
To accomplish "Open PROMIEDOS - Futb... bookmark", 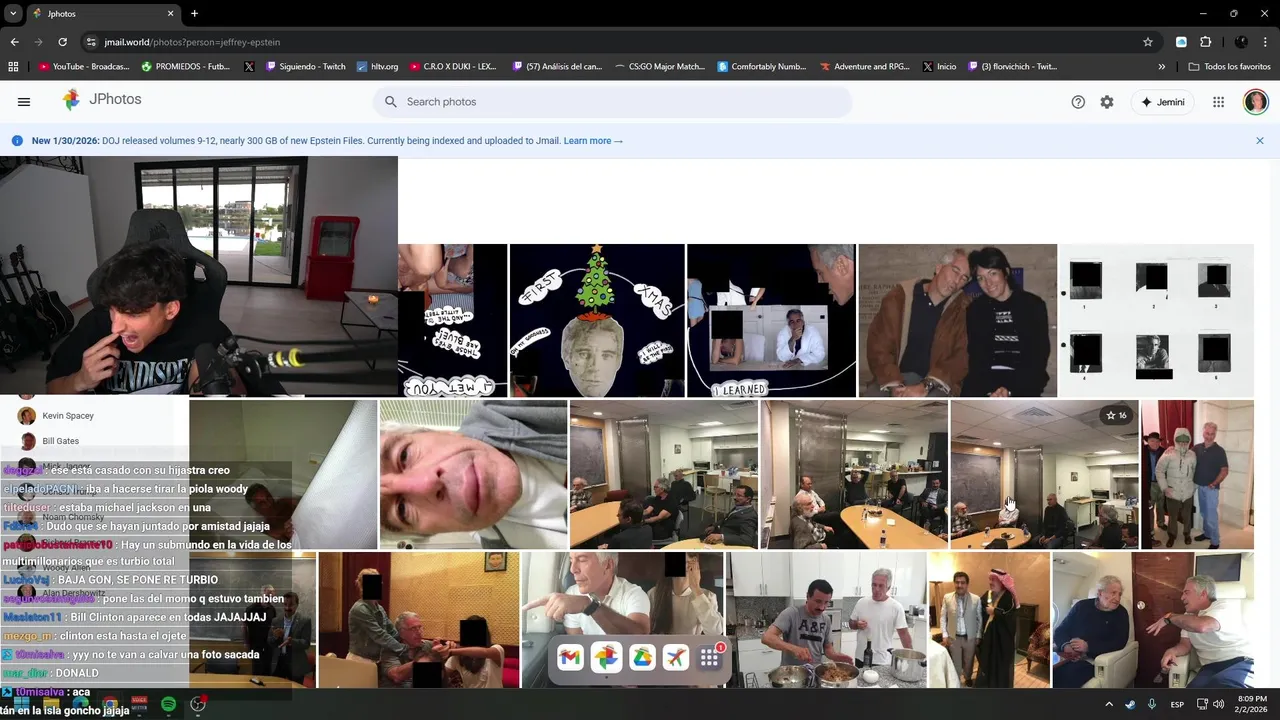I will (186, 67).
